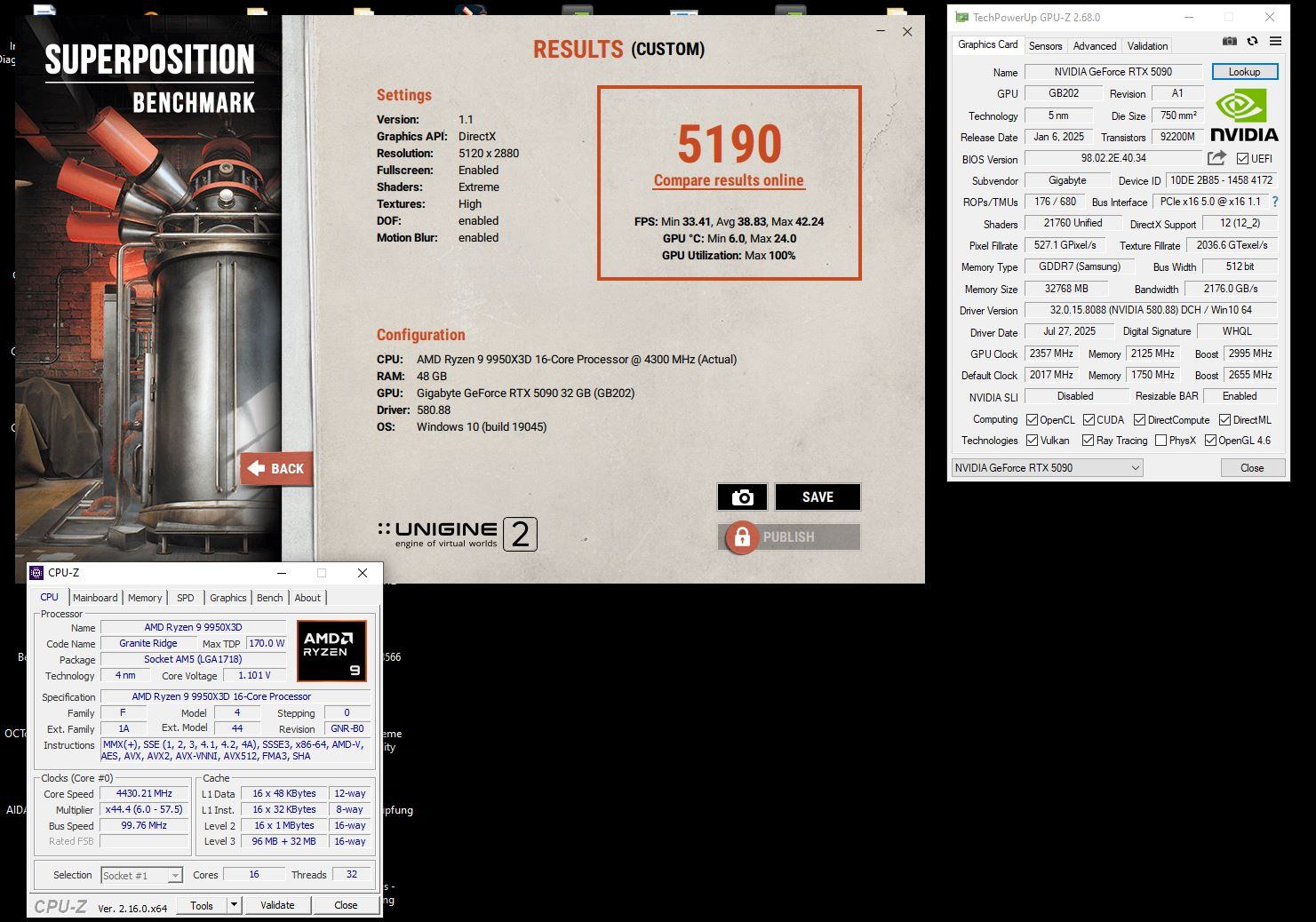Open the Validation tab in GPU-Z
Screen dimensions: 1316x922
[1147, 46]
